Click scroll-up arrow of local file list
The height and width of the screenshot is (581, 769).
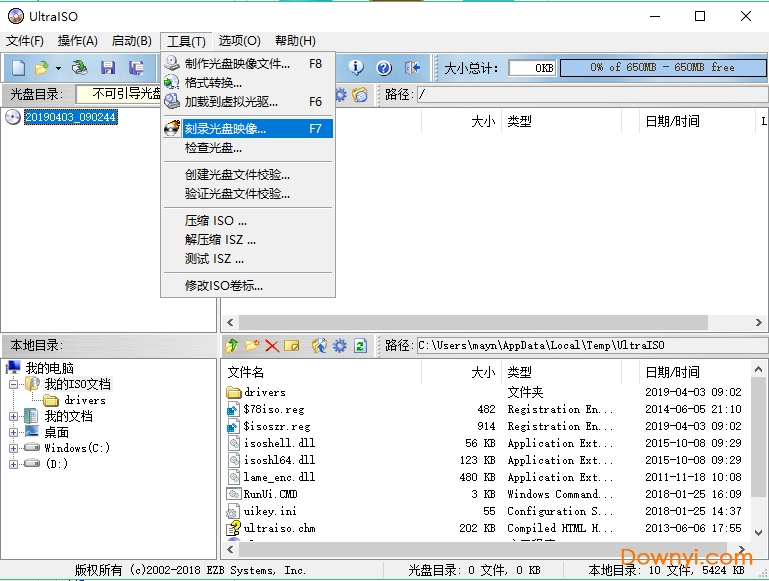click(758, 369)
